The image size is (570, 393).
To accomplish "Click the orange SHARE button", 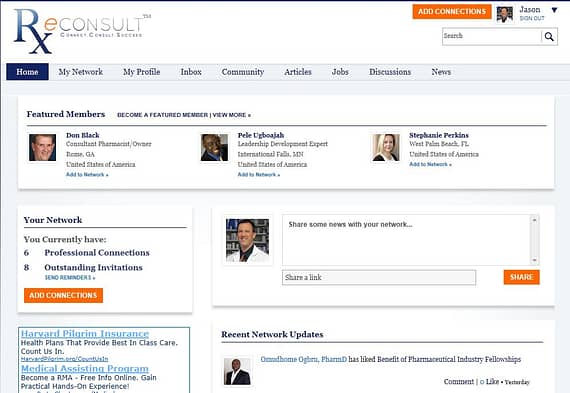I will pos(522,277).
